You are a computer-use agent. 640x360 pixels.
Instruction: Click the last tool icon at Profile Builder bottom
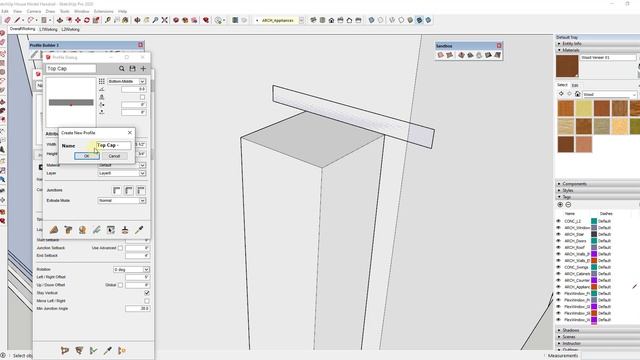122,350
